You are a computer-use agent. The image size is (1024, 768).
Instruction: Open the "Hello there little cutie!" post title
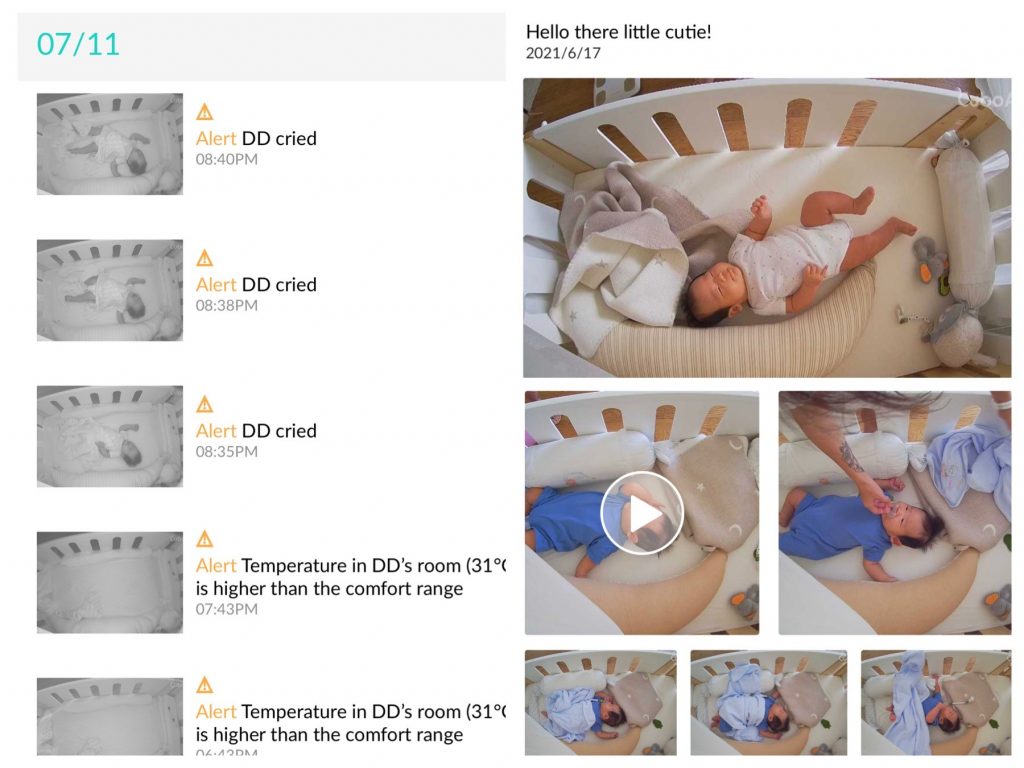(618, 32)
